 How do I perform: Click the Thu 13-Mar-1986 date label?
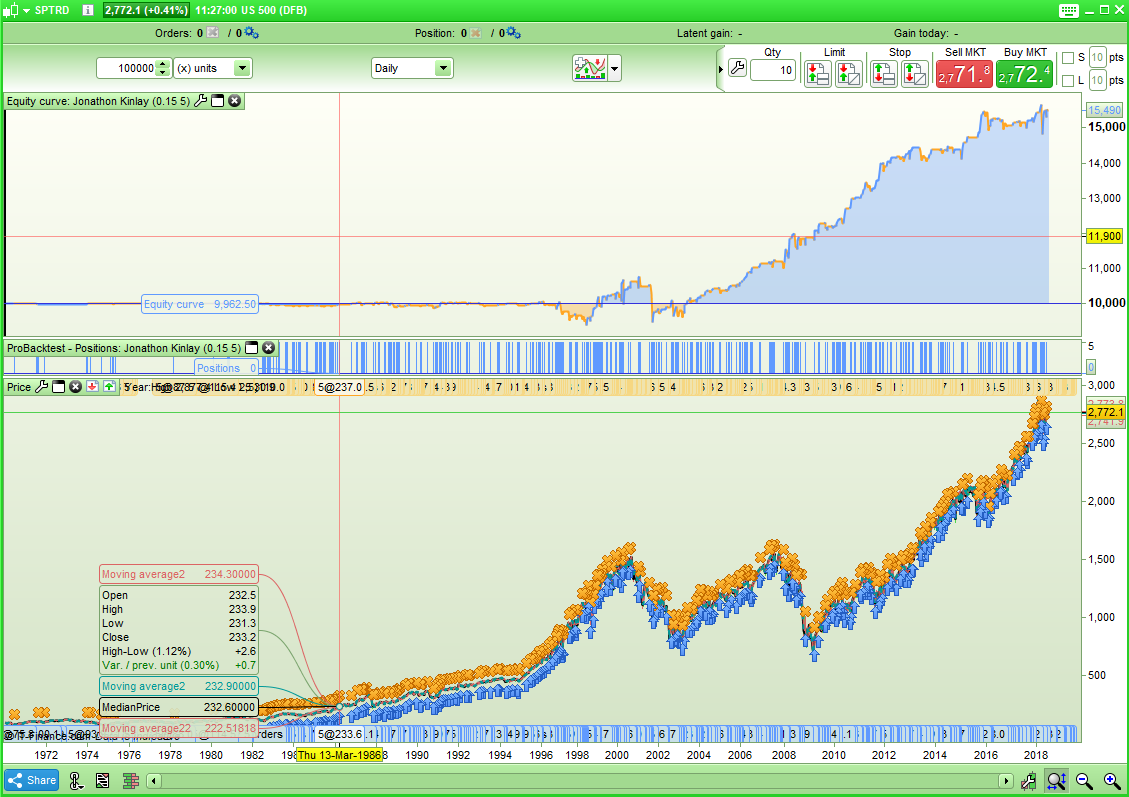339,755
